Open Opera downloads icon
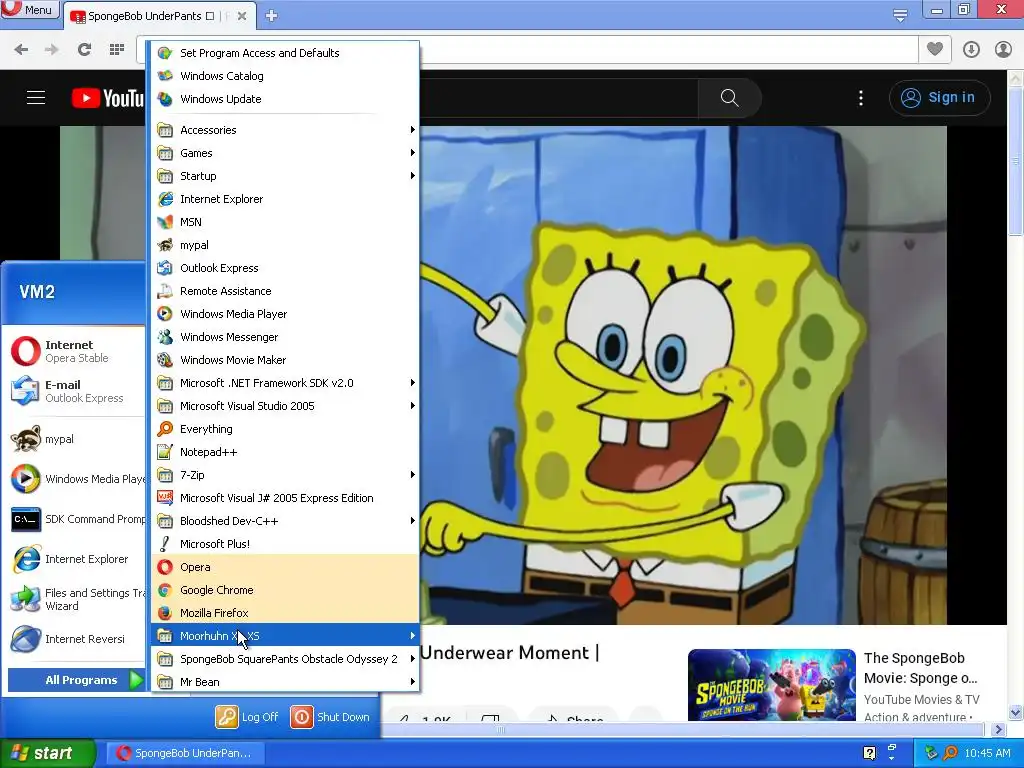The width and height of the screenshot is (1024, 768). point(971,49)
